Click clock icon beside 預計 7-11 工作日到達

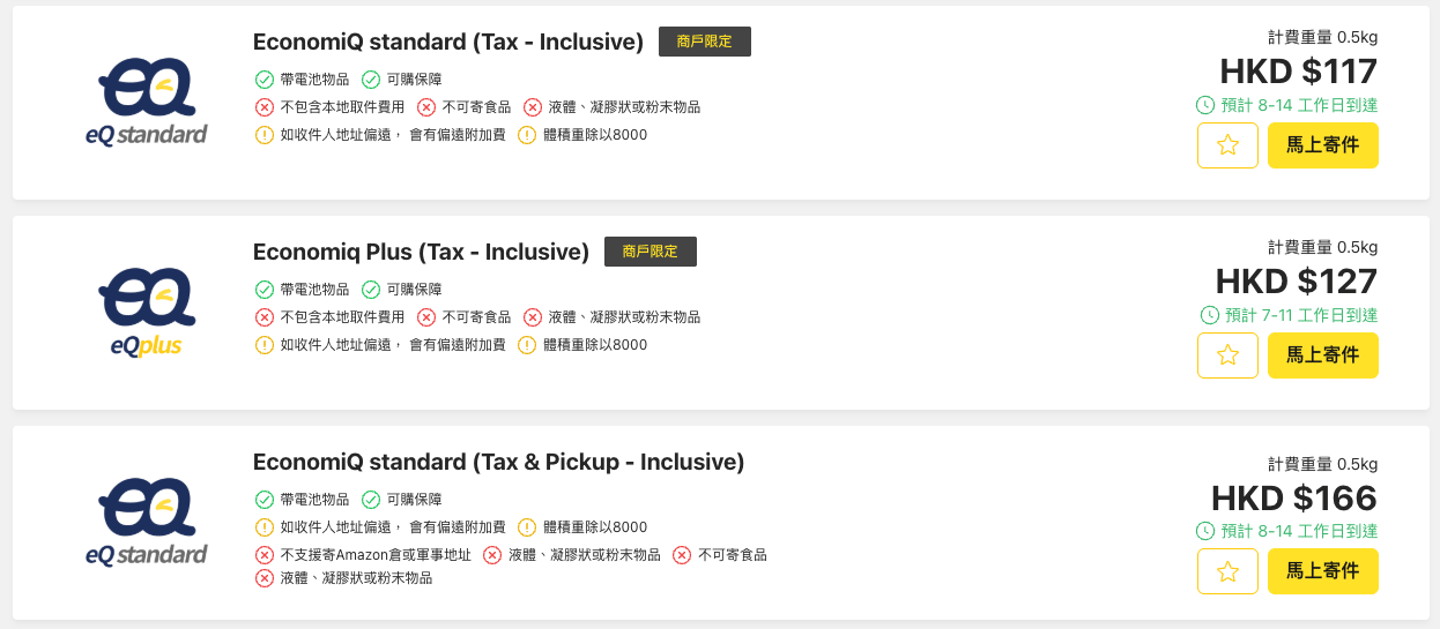pyautogui.click(x=1209, y=315)
